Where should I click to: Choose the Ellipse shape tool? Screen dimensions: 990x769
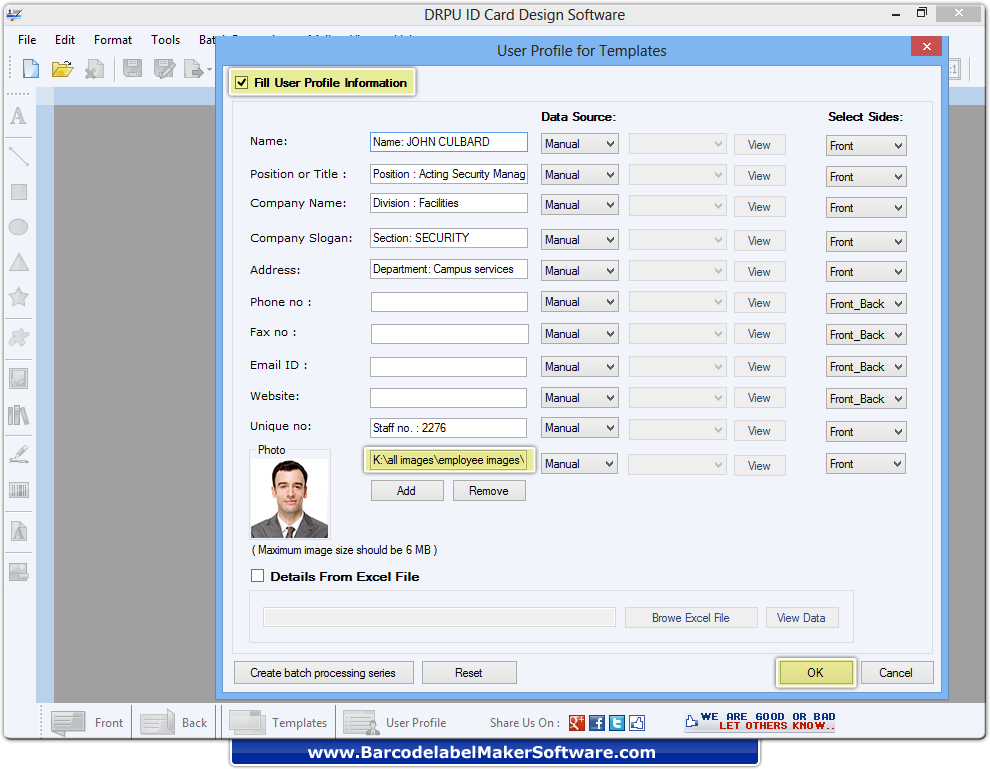pyautogui.click(x=18, y=225)
